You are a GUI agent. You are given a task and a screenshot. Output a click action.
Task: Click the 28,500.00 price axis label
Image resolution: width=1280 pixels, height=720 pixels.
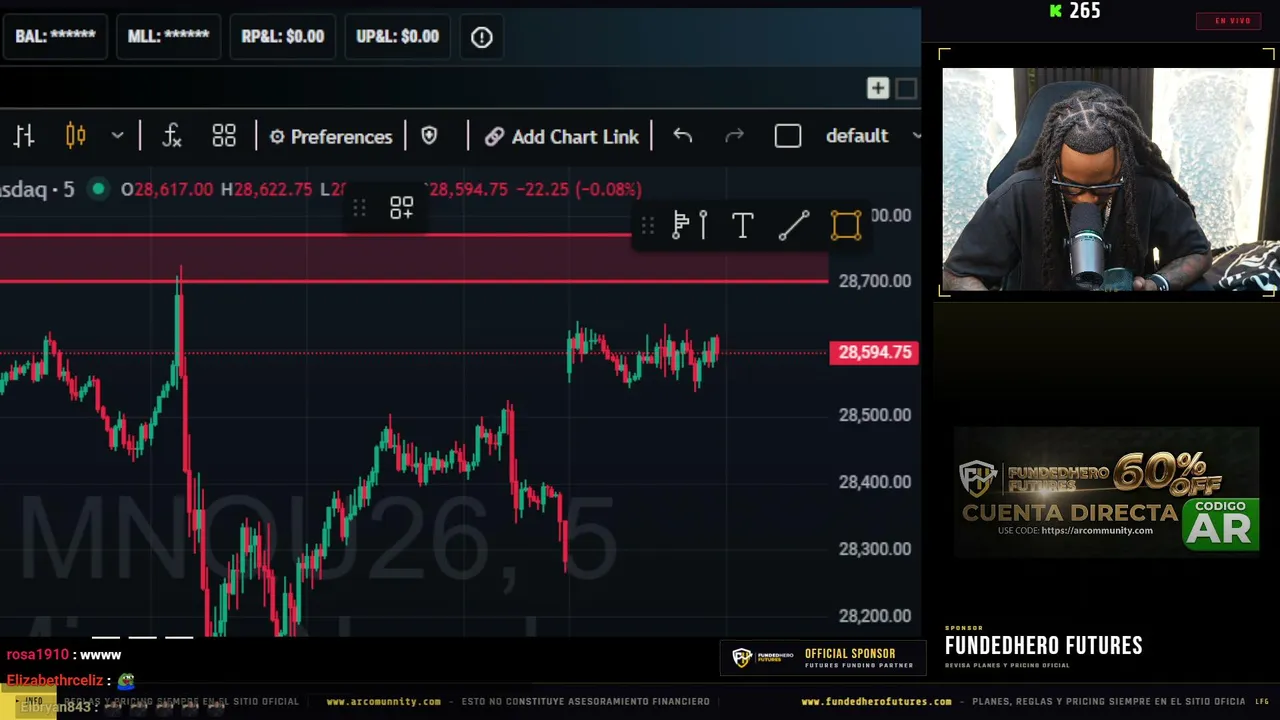click(x=875, y=415)
